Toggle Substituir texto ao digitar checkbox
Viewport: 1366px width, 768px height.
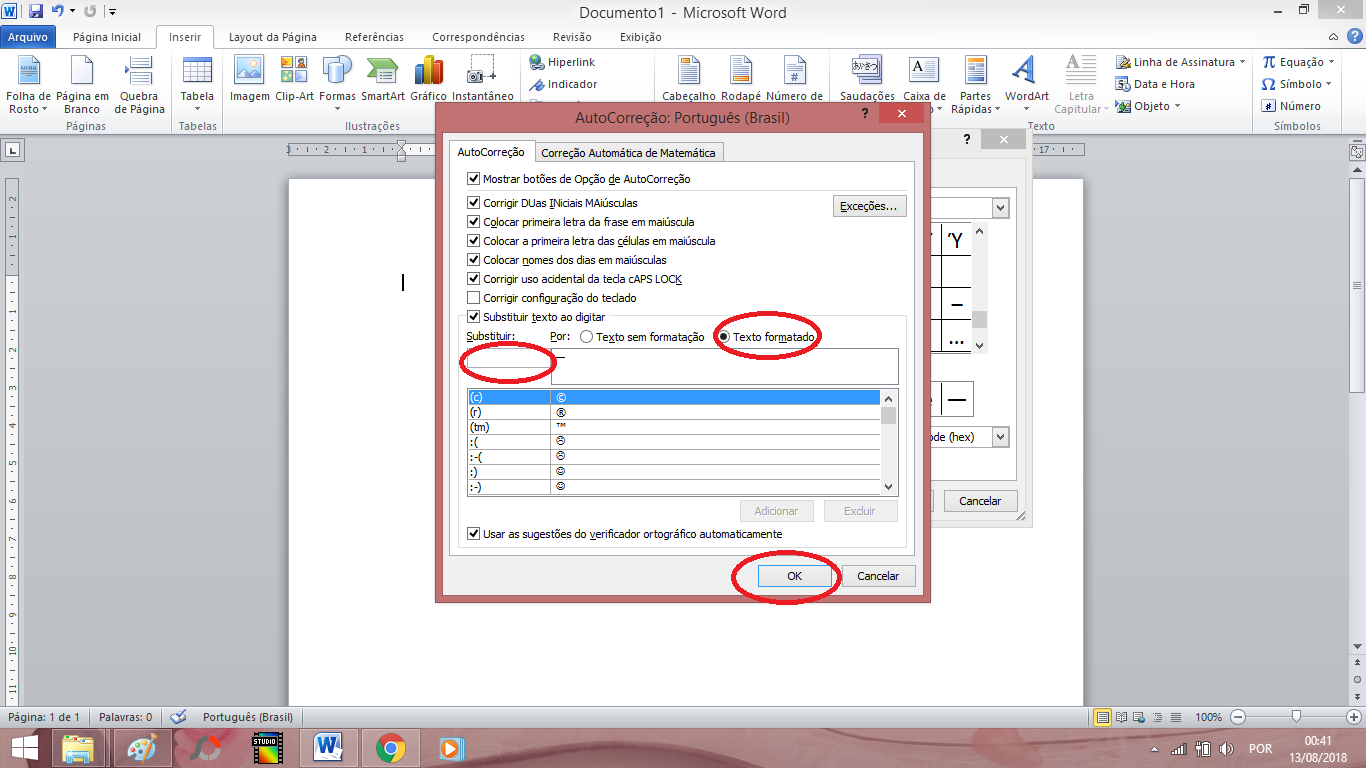pyautogui.click(x=474, y=317)
